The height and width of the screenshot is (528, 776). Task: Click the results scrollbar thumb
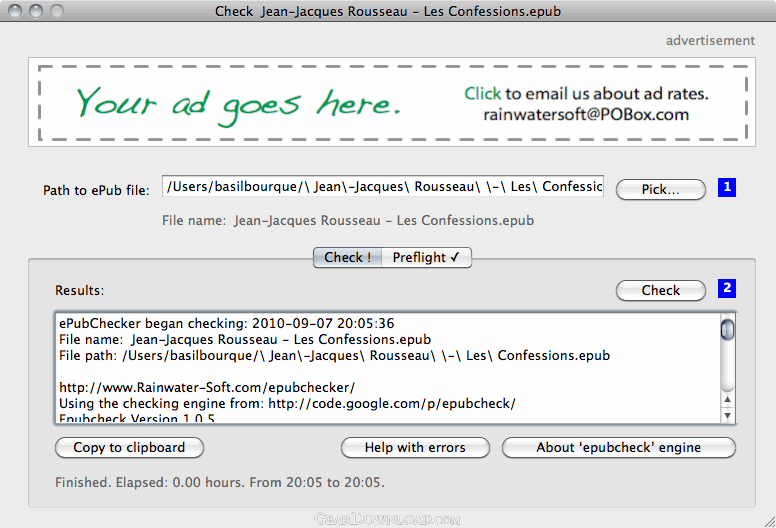(728, 330)
